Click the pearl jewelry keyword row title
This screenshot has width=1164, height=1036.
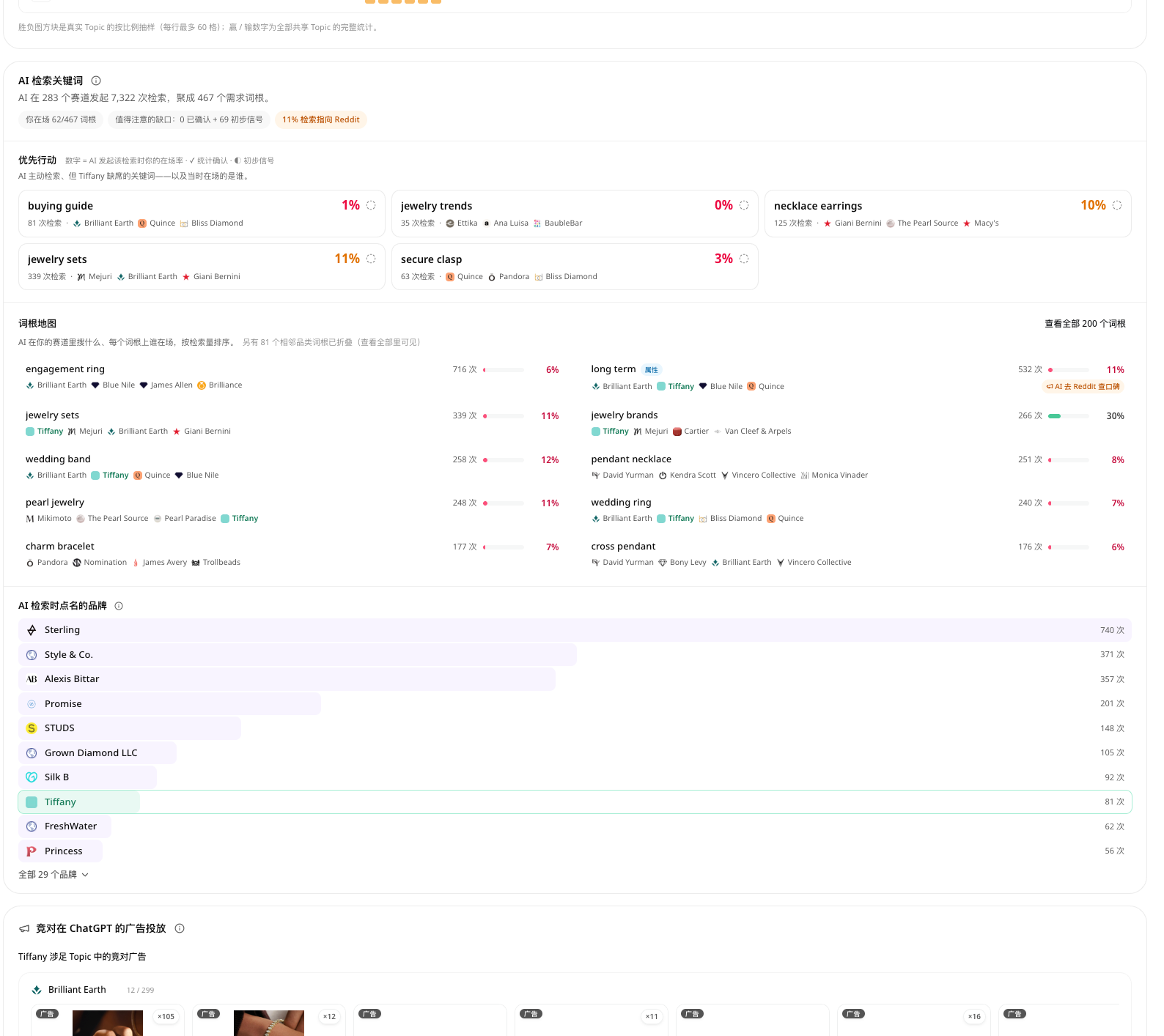[55, 503]
